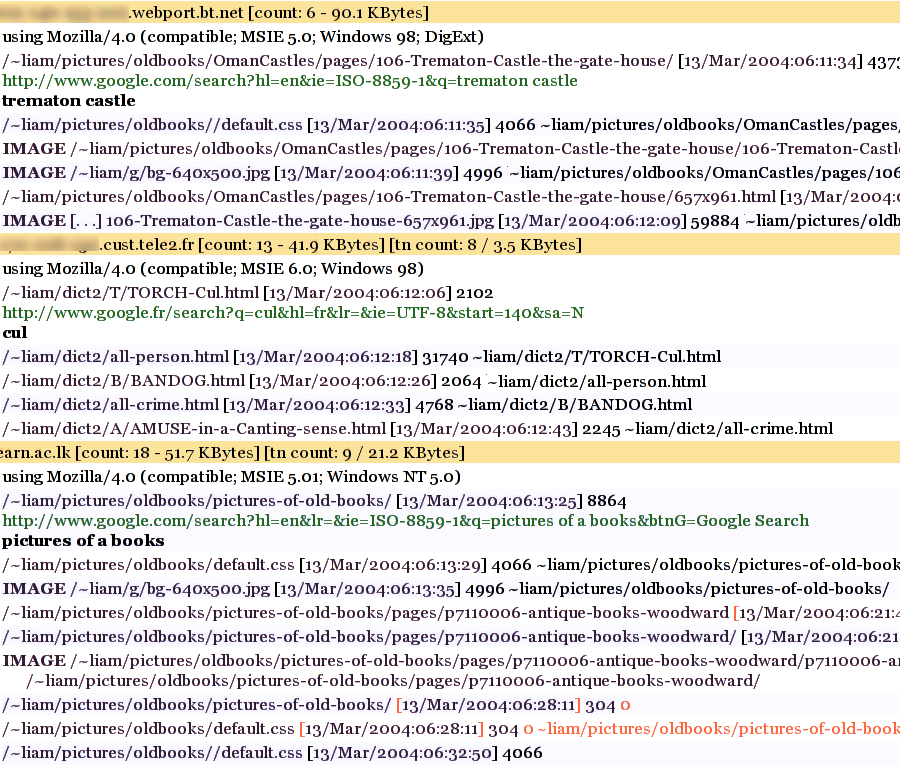This screenshot has height=765, width=900.
Task: Open the 657x961.html Trematon Castle page link
Action: (x=389, y=197)
